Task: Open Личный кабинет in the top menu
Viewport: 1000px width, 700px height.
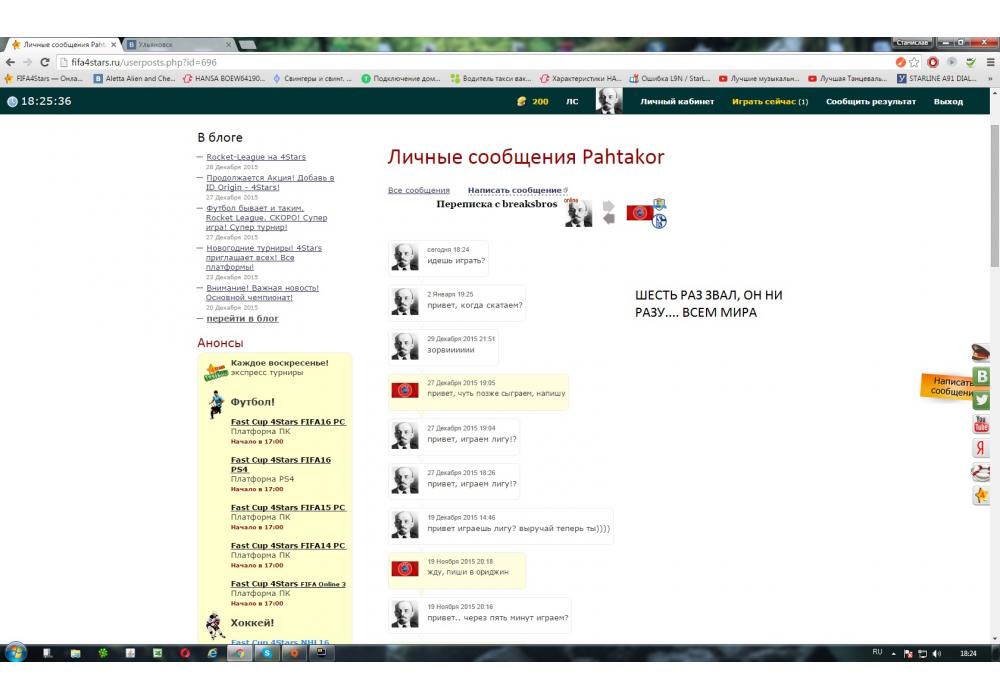Action: point(677,101)
